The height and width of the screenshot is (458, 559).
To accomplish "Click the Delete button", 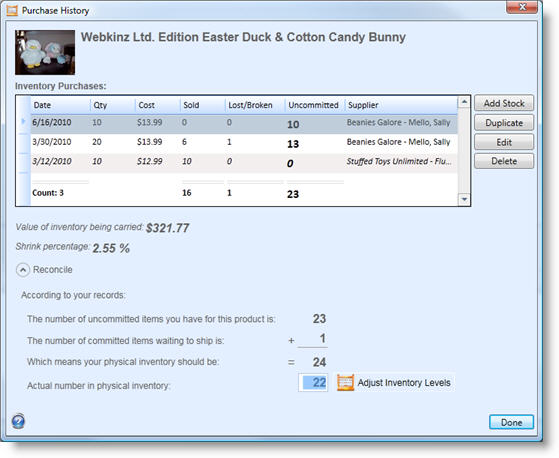I will 504,161.
